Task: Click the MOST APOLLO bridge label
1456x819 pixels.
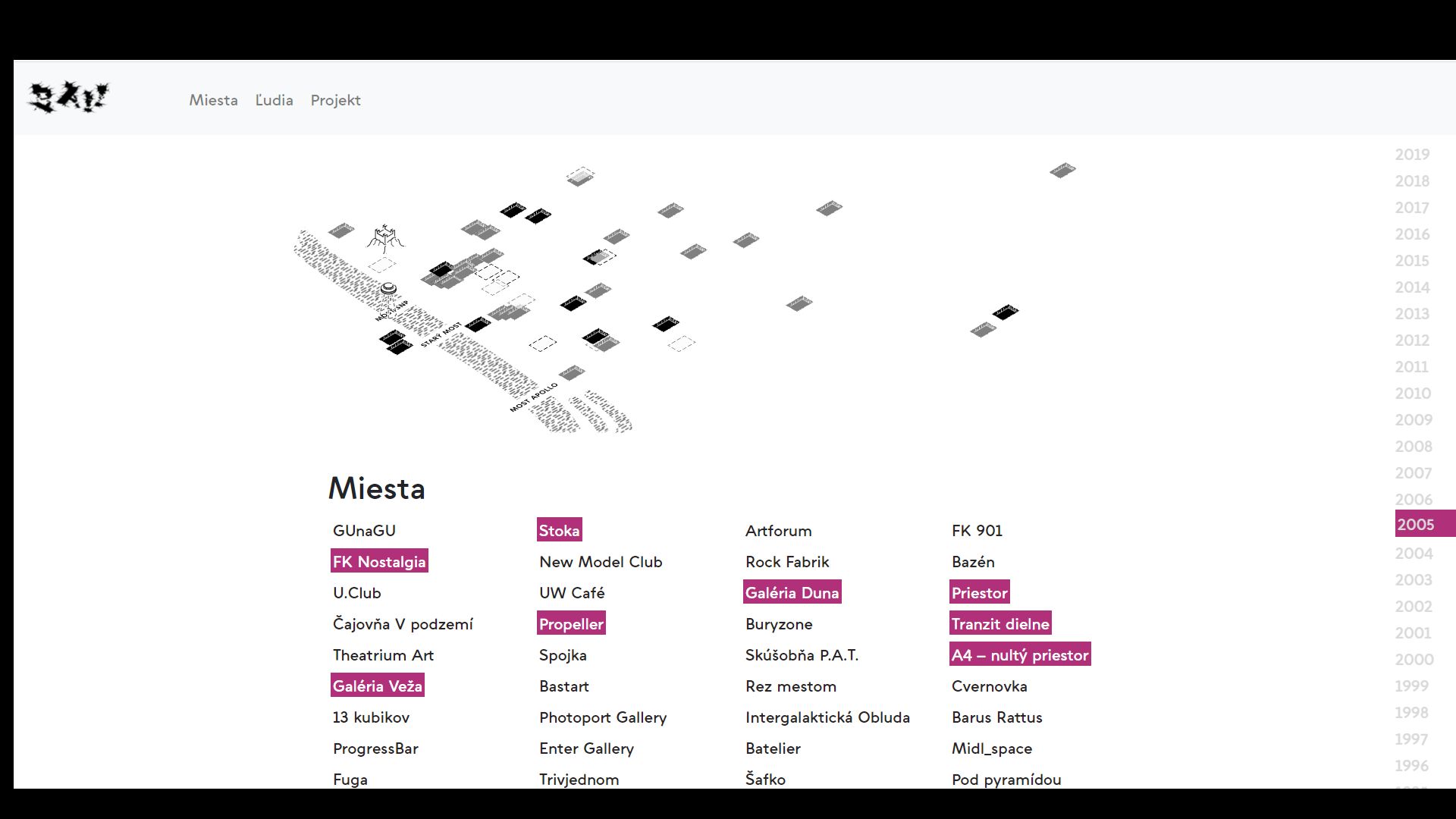Action: (x=533, y=397)
